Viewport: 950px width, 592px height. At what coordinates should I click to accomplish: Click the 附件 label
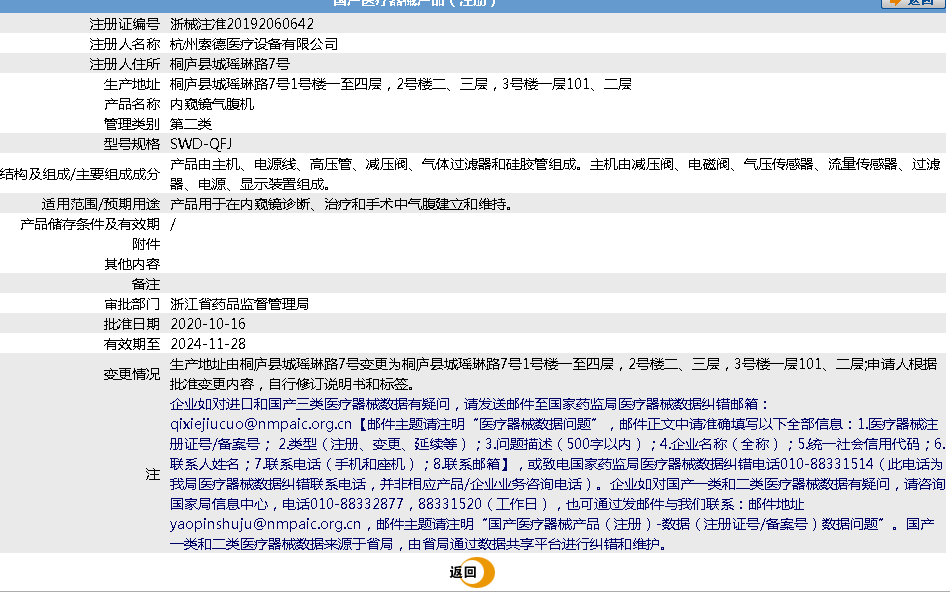(x=146, y=244)
